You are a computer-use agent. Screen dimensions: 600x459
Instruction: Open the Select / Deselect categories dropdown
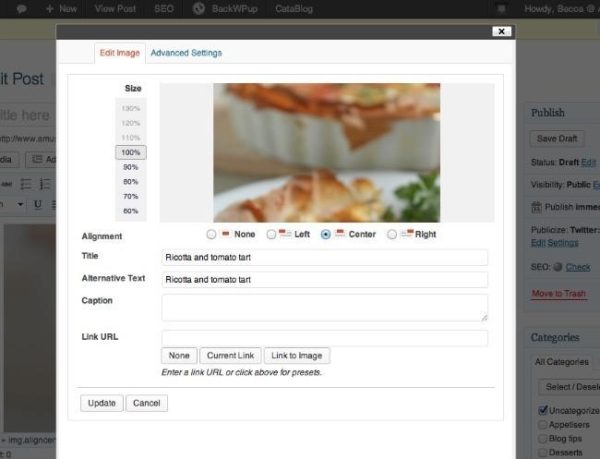click(x=568, y=386)
